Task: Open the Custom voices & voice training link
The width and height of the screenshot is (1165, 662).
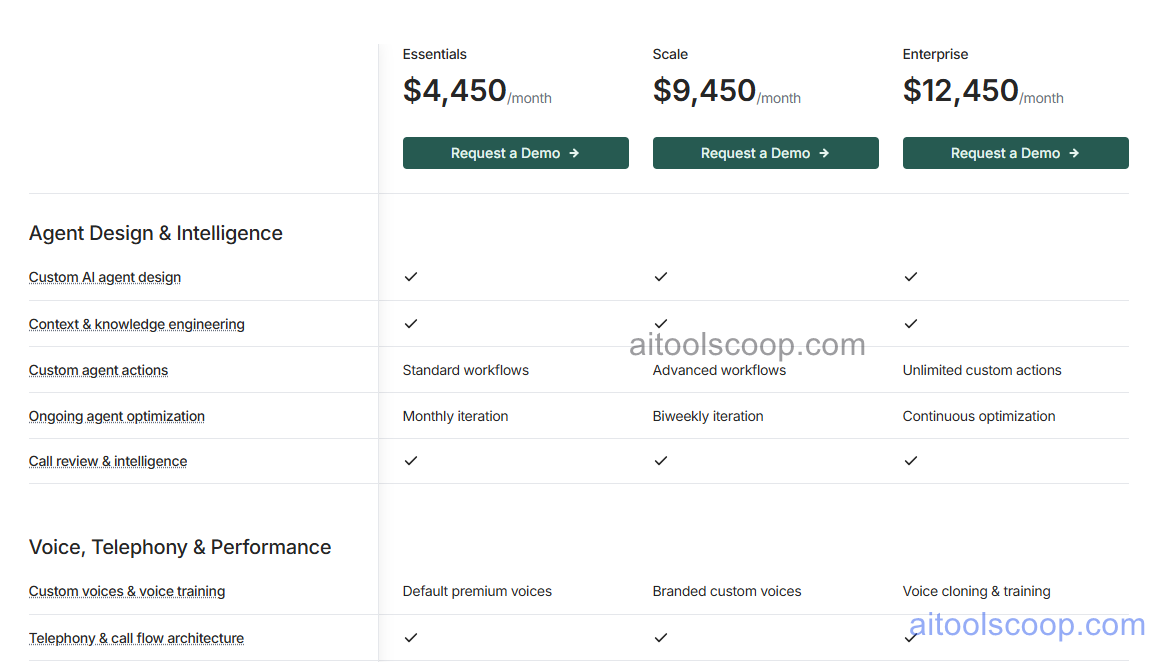Action: (126, 591)
